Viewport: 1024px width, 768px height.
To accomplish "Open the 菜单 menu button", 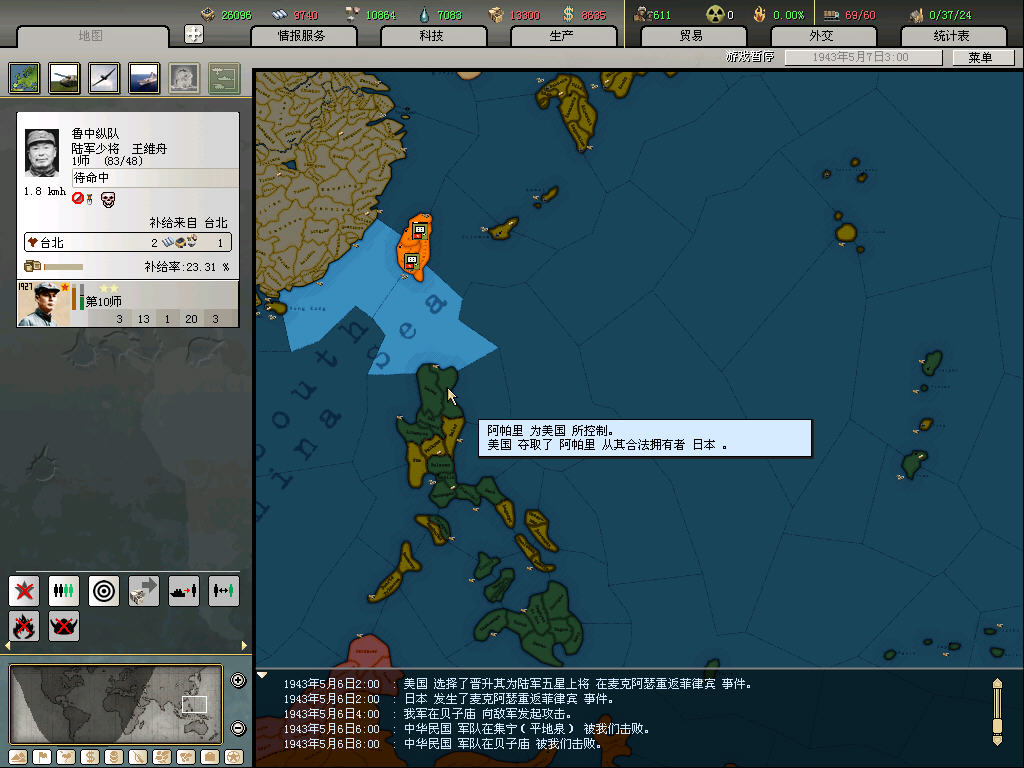I will 983,57.
